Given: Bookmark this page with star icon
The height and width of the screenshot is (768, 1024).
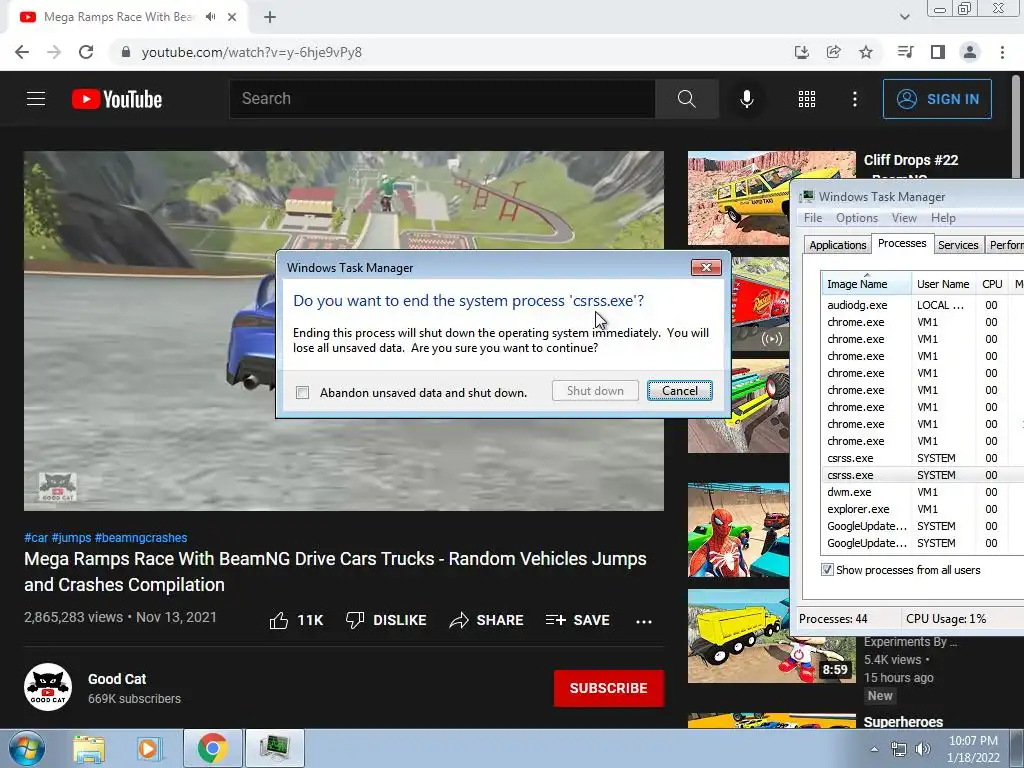Looking at the screenshot, I should [x=866, y=52].
